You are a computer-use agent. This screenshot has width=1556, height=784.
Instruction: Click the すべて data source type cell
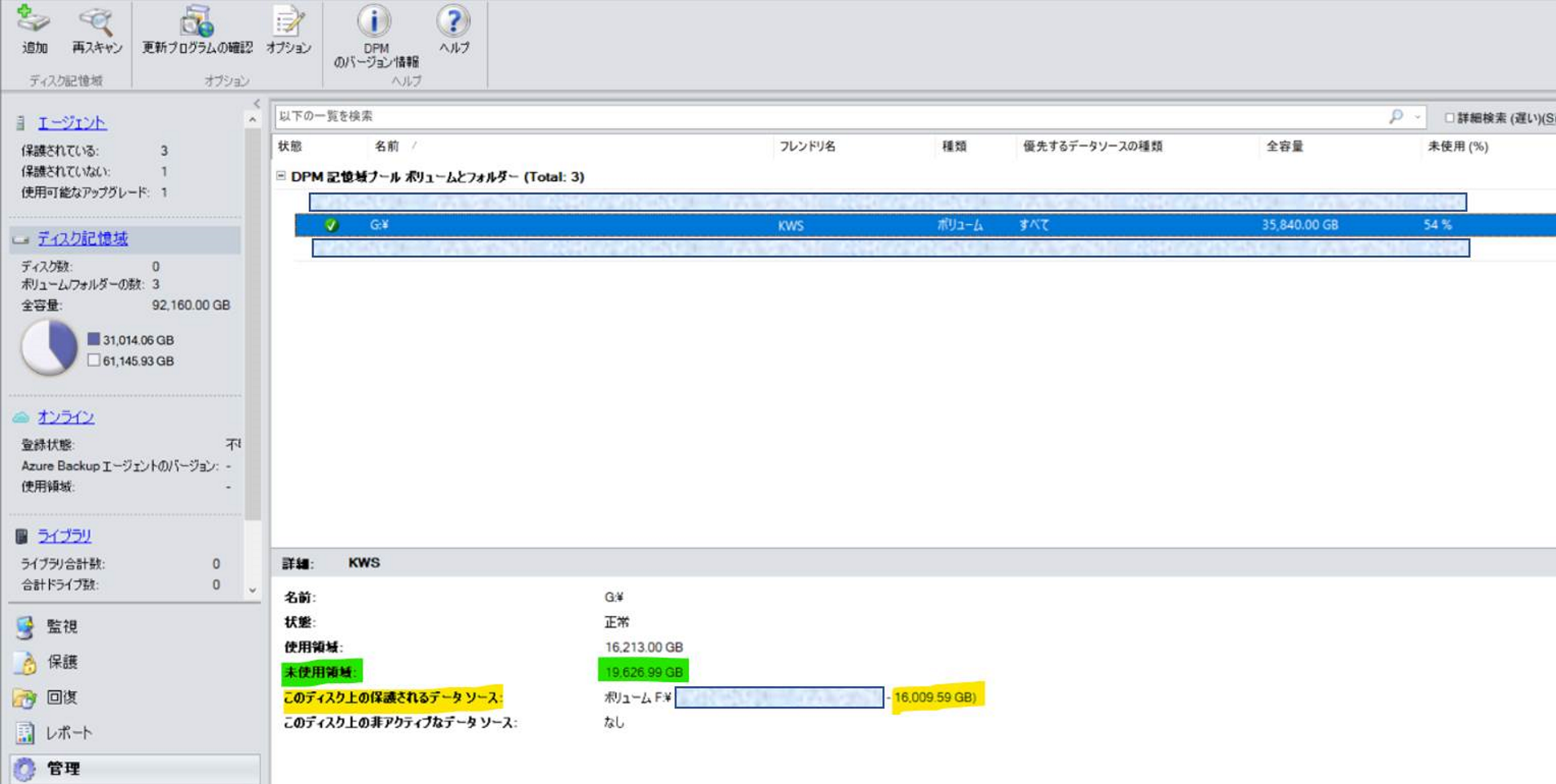point(1034,225)
